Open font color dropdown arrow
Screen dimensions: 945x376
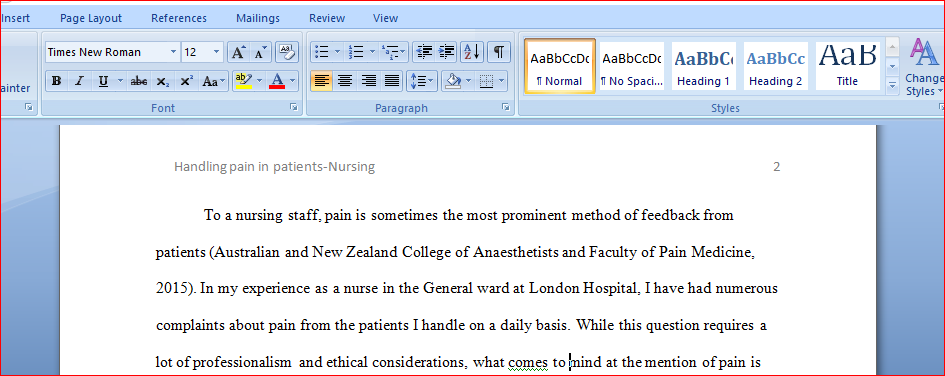tap(292, 81)
